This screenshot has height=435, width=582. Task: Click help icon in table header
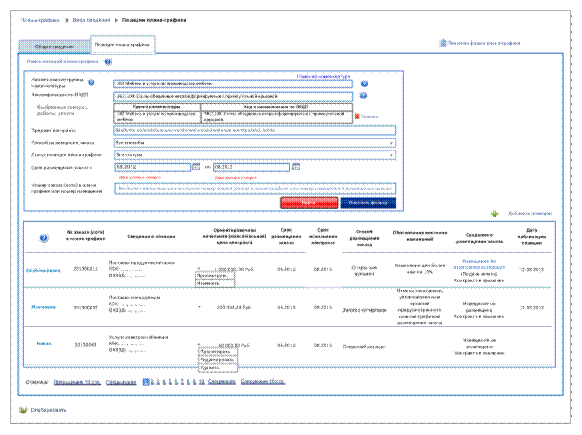44,238
